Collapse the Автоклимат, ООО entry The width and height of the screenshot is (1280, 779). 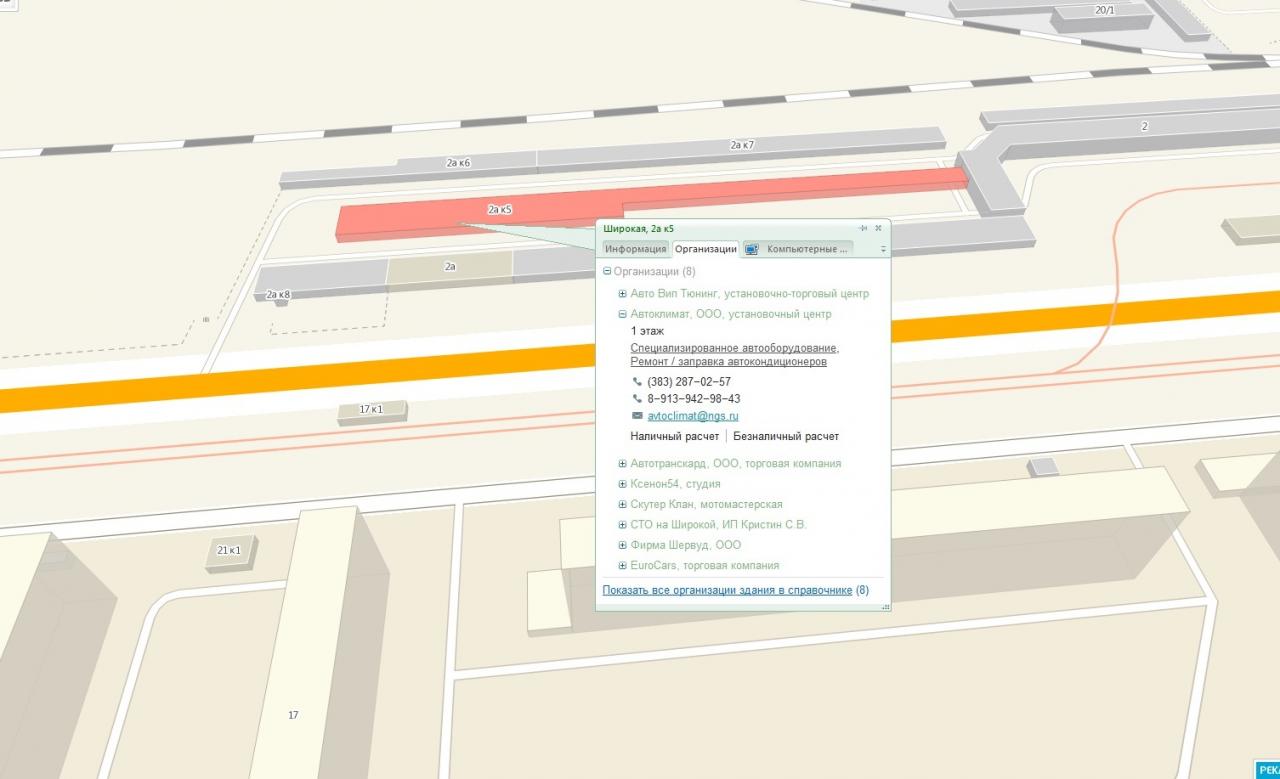tap(622, 314)
